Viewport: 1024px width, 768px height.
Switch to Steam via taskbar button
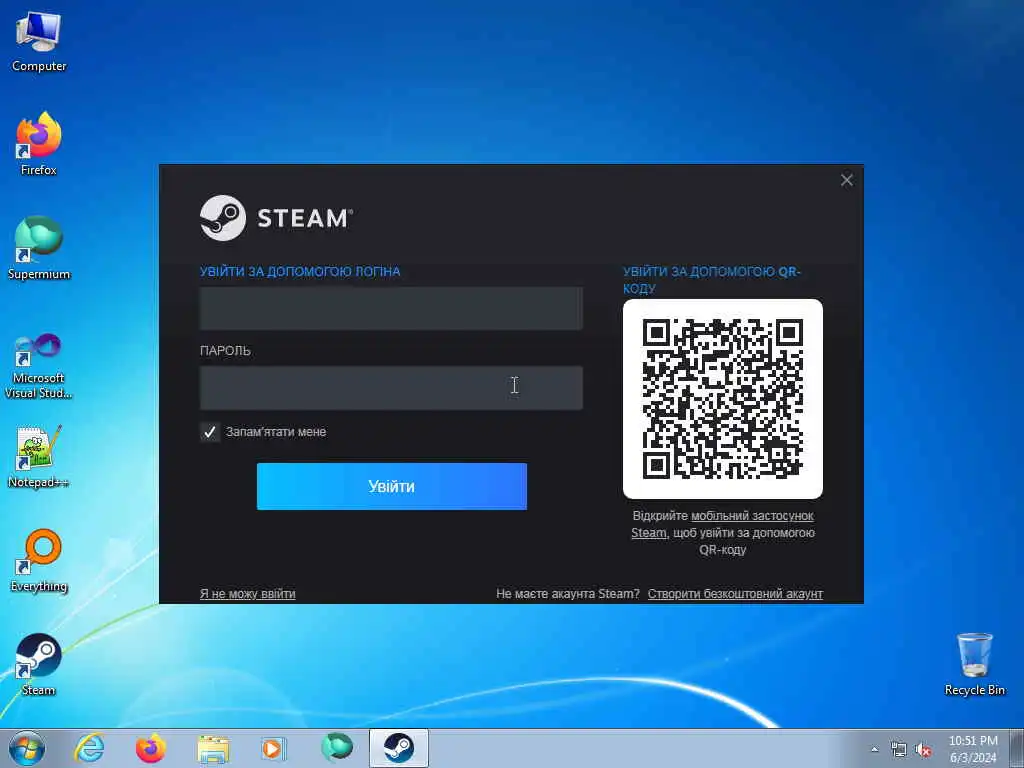coord(398,748)
